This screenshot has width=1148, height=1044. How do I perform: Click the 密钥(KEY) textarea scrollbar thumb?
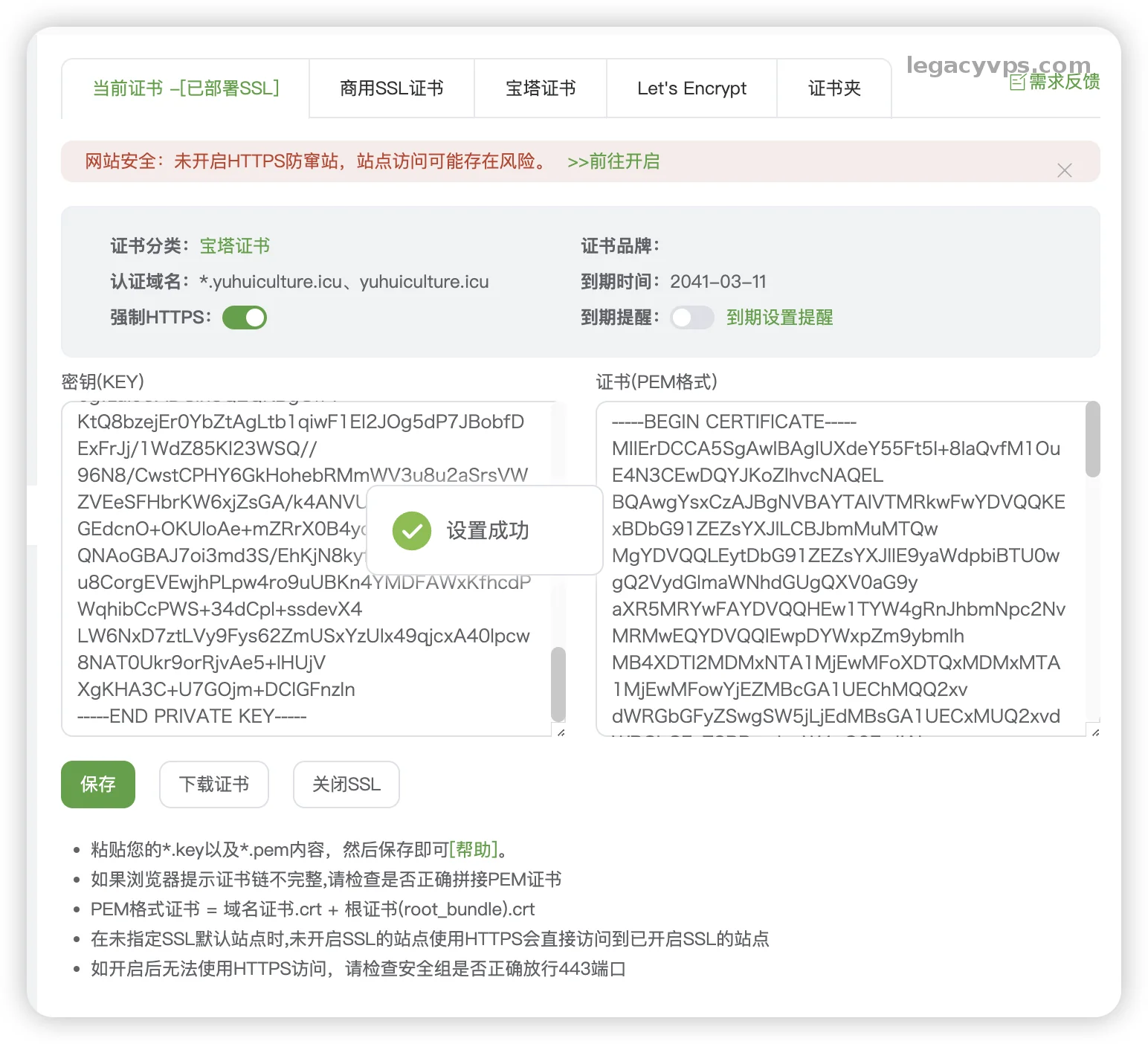point(558,683)
